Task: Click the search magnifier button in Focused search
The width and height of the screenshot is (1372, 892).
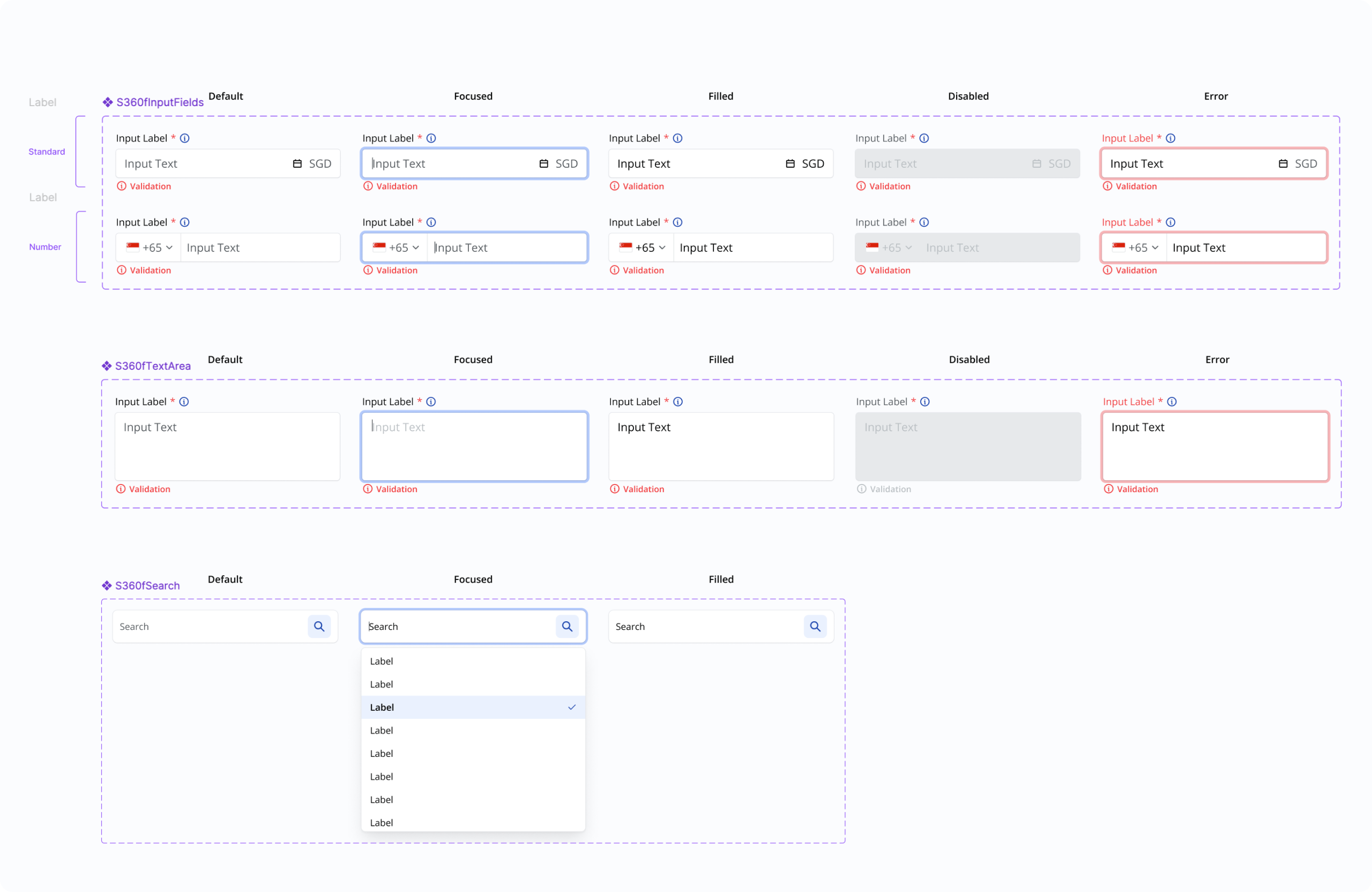Action: [567, 627]
